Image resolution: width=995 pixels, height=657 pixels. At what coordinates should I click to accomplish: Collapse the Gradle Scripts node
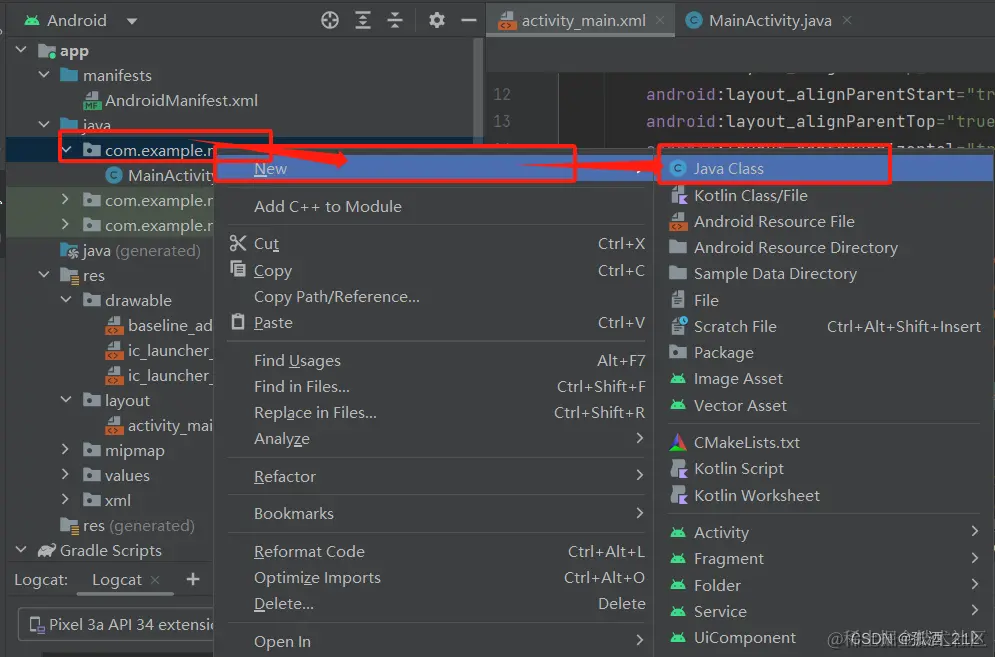coord(22,550)
